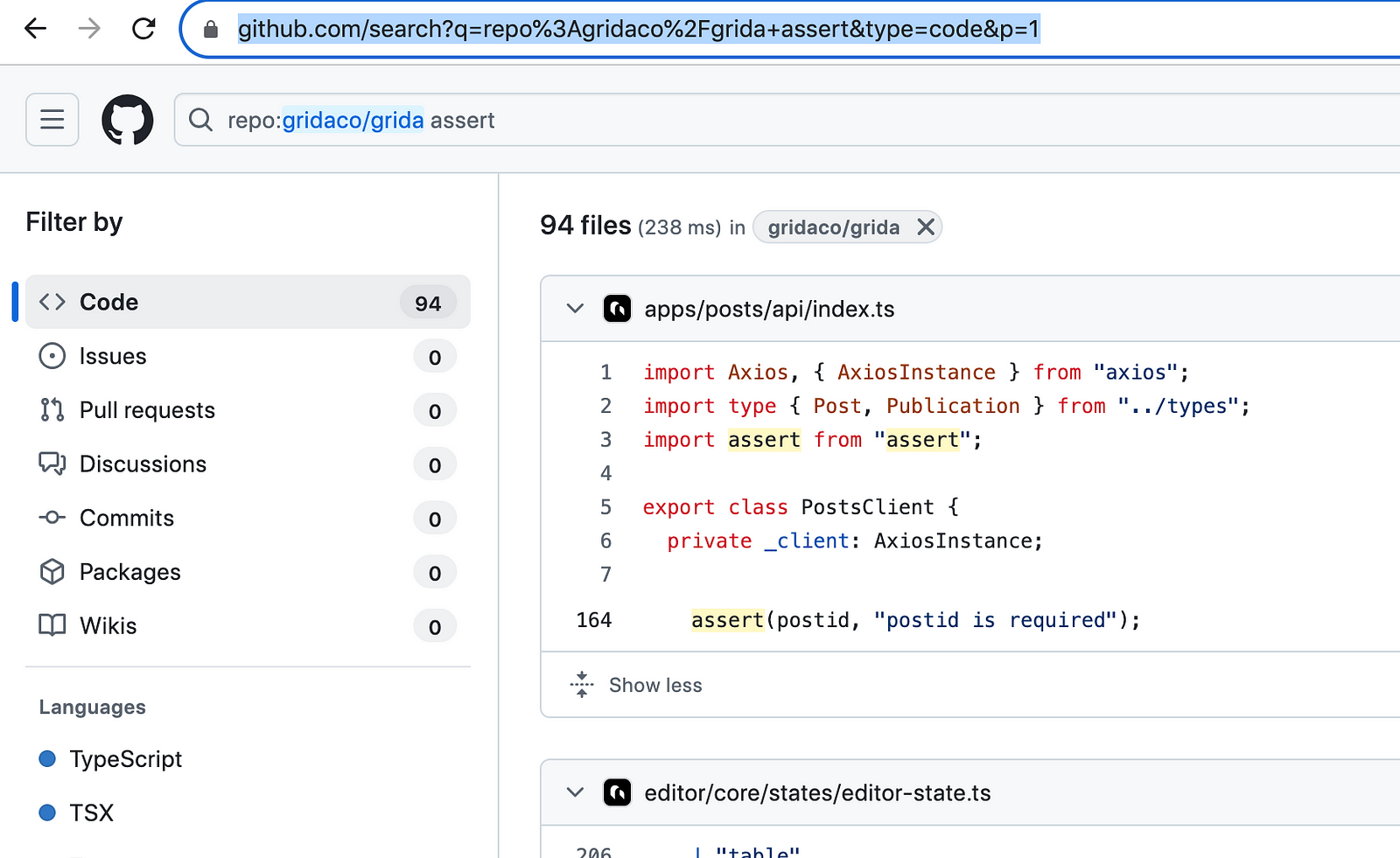Screen dimensions: 1400x858
Task: Remove the gridaco/grida filter chip
Action: click(926, 227)
